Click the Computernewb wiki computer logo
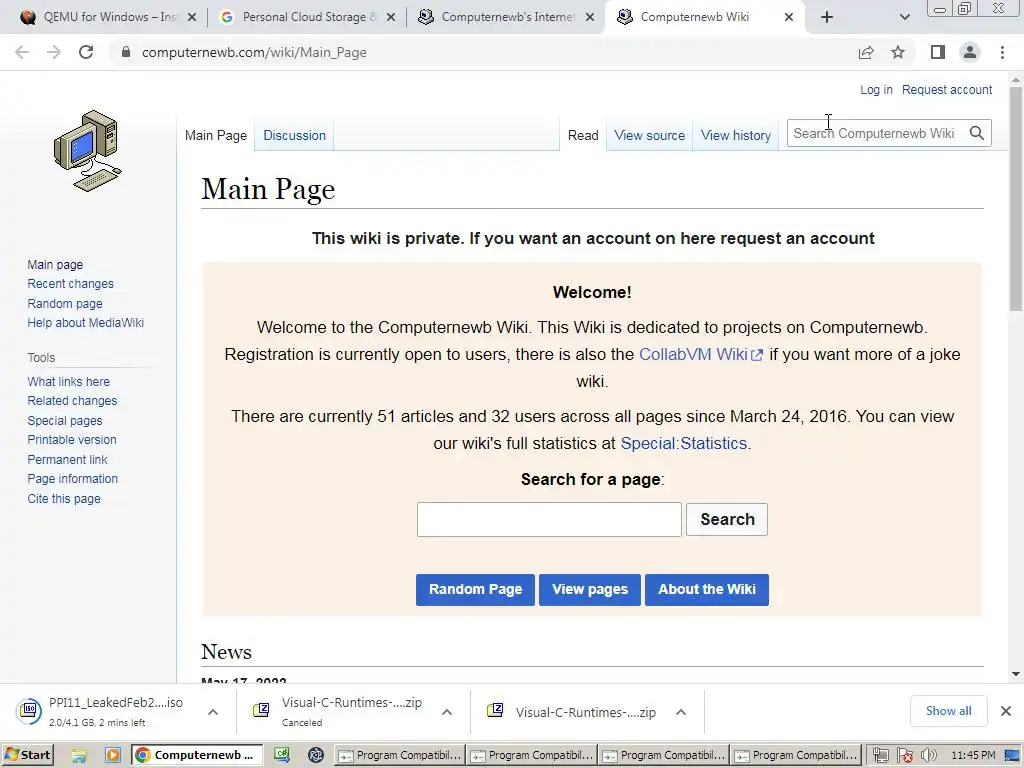 [x=88, y=151]
